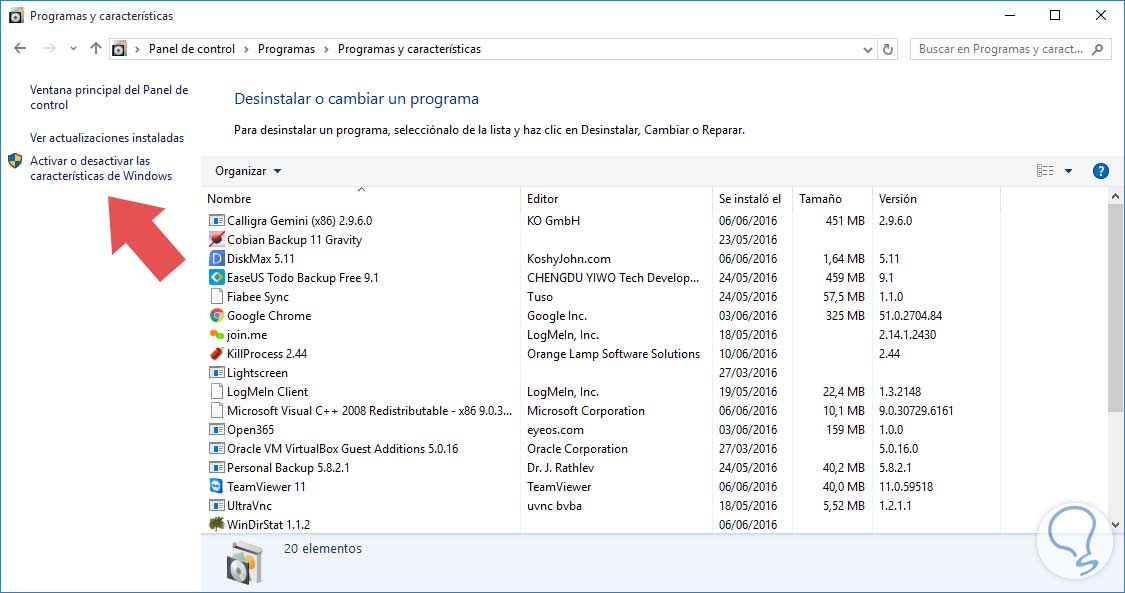Click the scrollbar down arrow
1125x593 pixels.
click(x=1115, y=525)
